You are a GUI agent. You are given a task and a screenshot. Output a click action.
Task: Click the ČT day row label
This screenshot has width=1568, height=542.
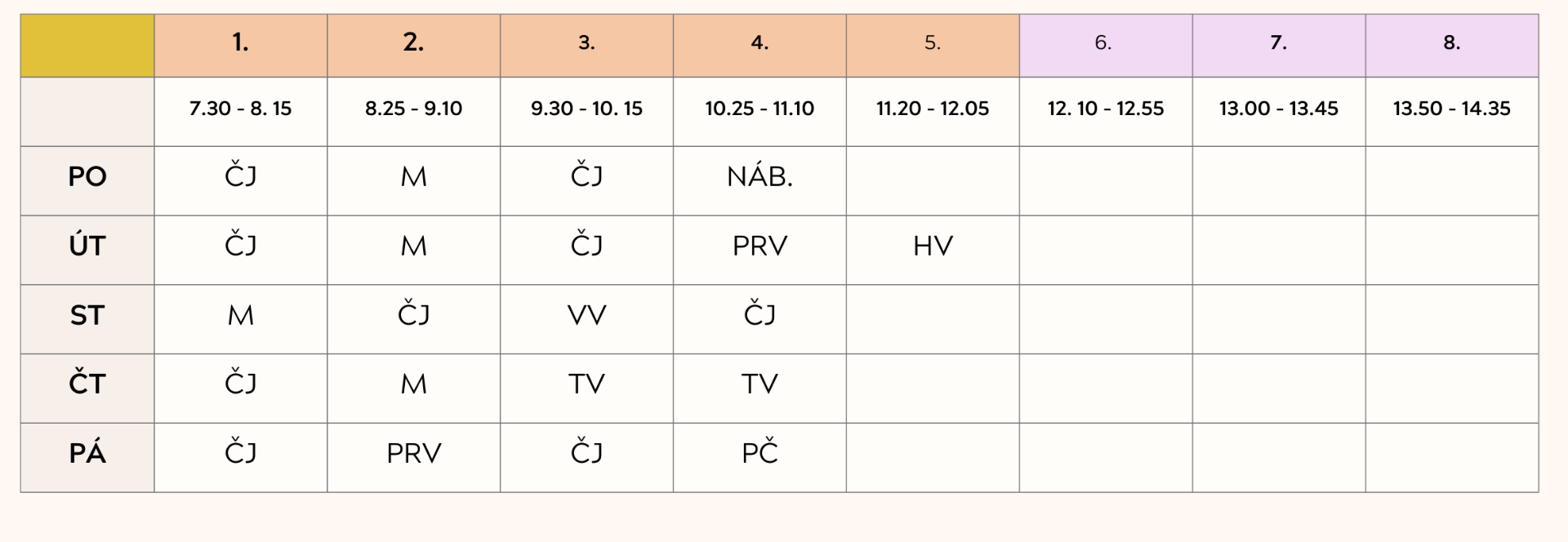tap(87, 389)
